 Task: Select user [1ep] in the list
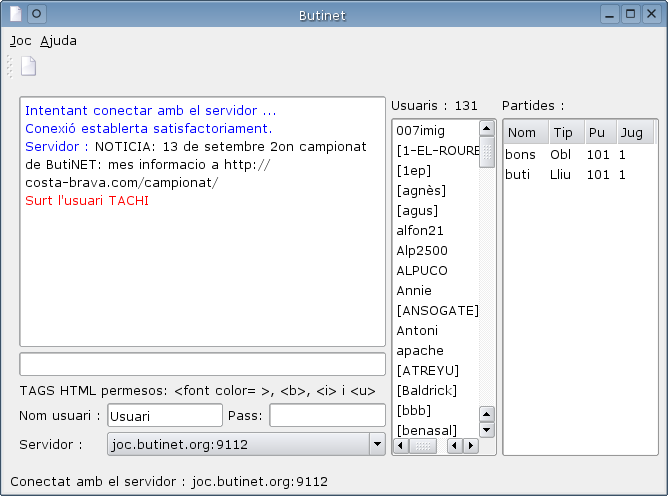click(437, 170)
